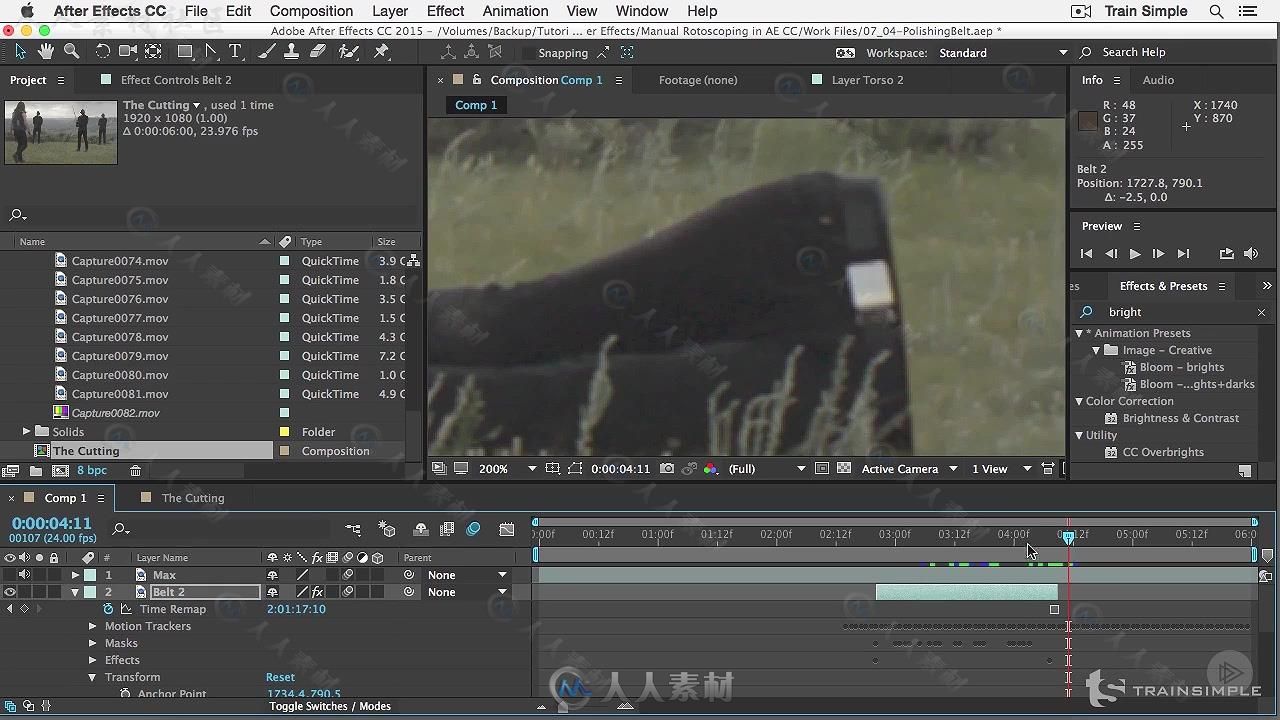Create new folder in Project panel
This screenshot has width=1280, height=720.
pos(36,470)
